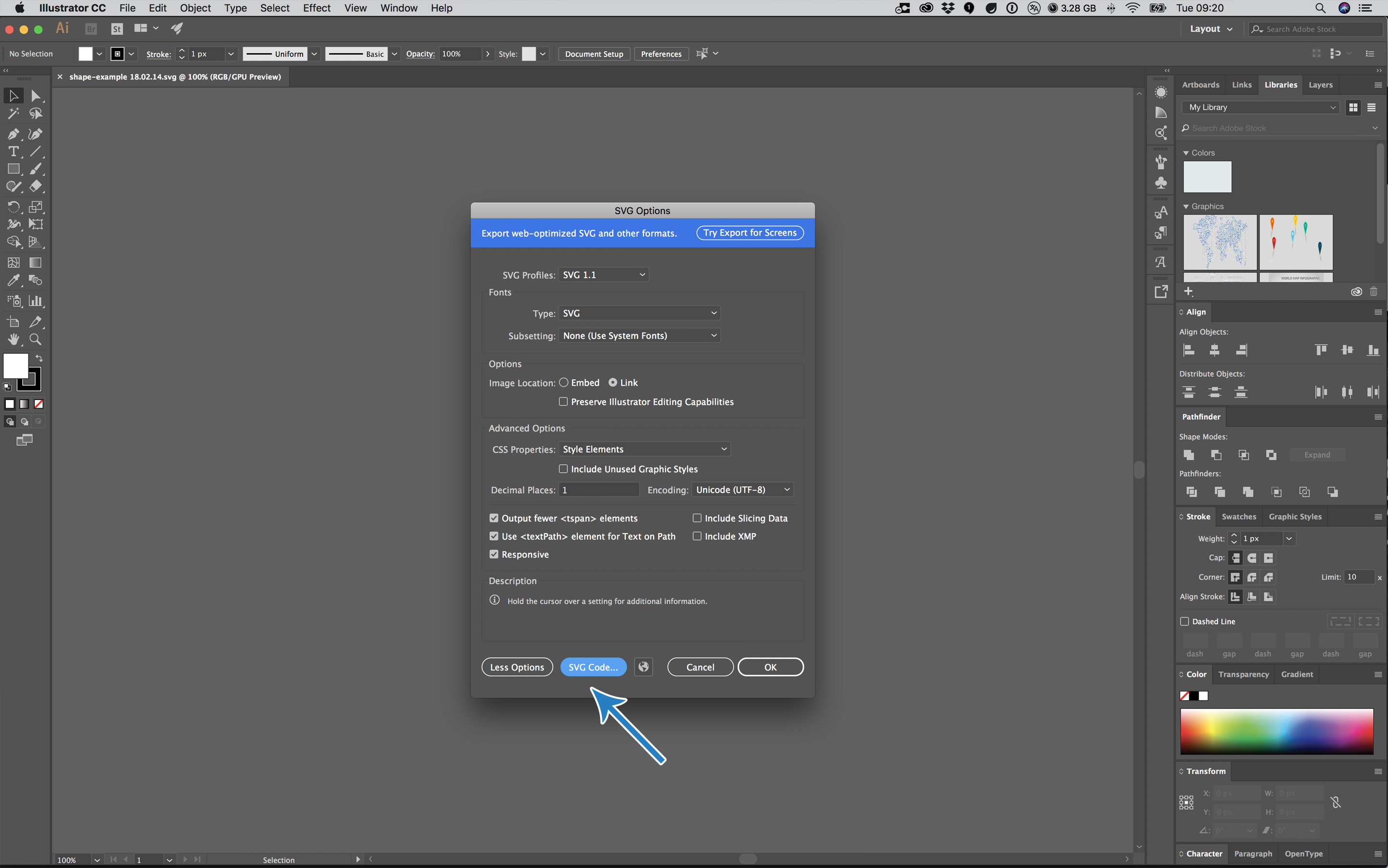
Task: Select the Type tool
Action: pos(13,151)
